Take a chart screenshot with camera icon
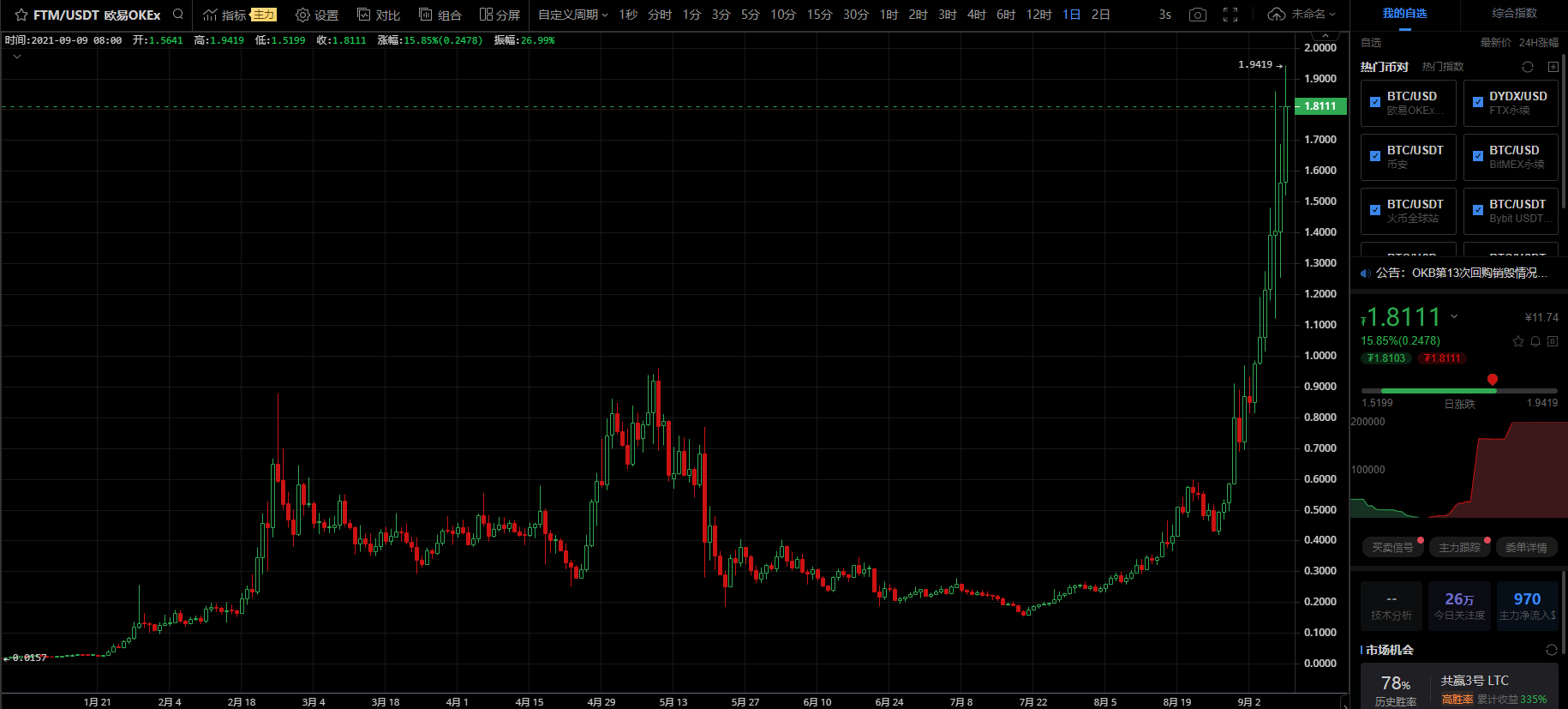The height and width of the screenshot is (709, 1568). [x=1198, y=15]
